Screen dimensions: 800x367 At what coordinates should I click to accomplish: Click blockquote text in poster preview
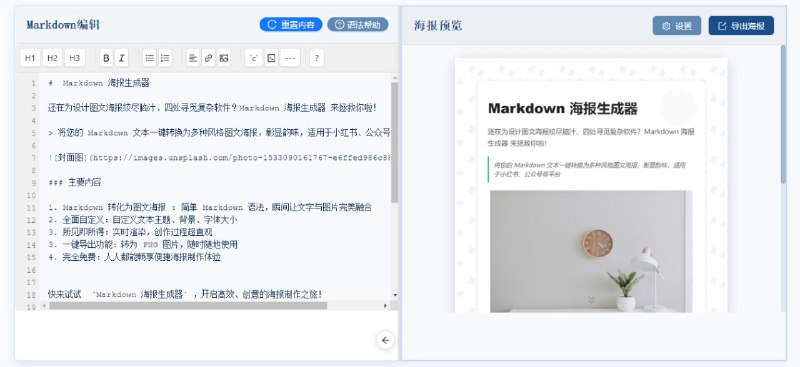589,169
